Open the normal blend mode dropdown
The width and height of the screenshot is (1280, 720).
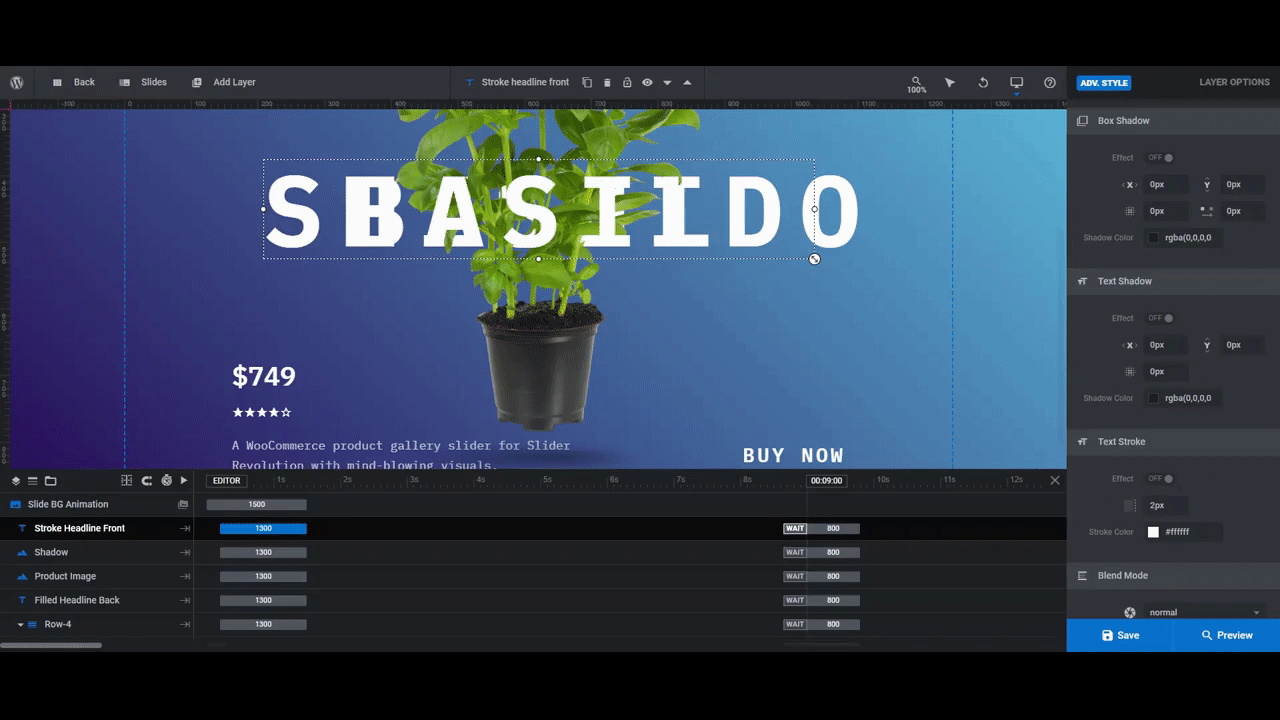click(1205, 612)
